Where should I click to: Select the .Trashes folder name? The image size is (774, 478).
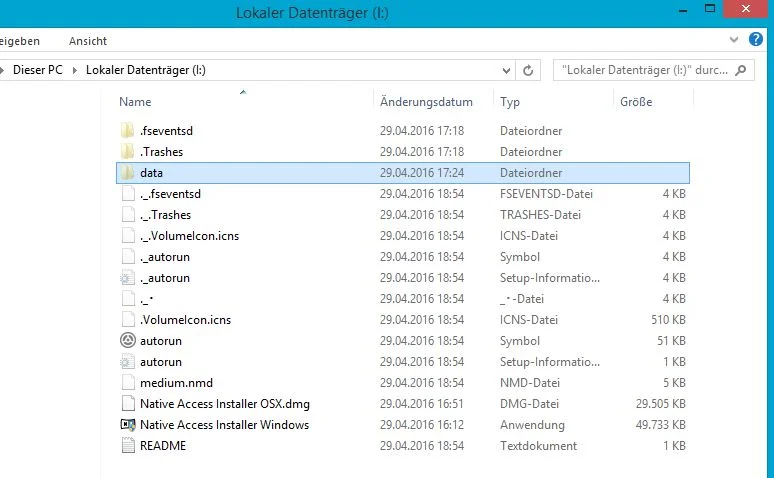point(161,152)
